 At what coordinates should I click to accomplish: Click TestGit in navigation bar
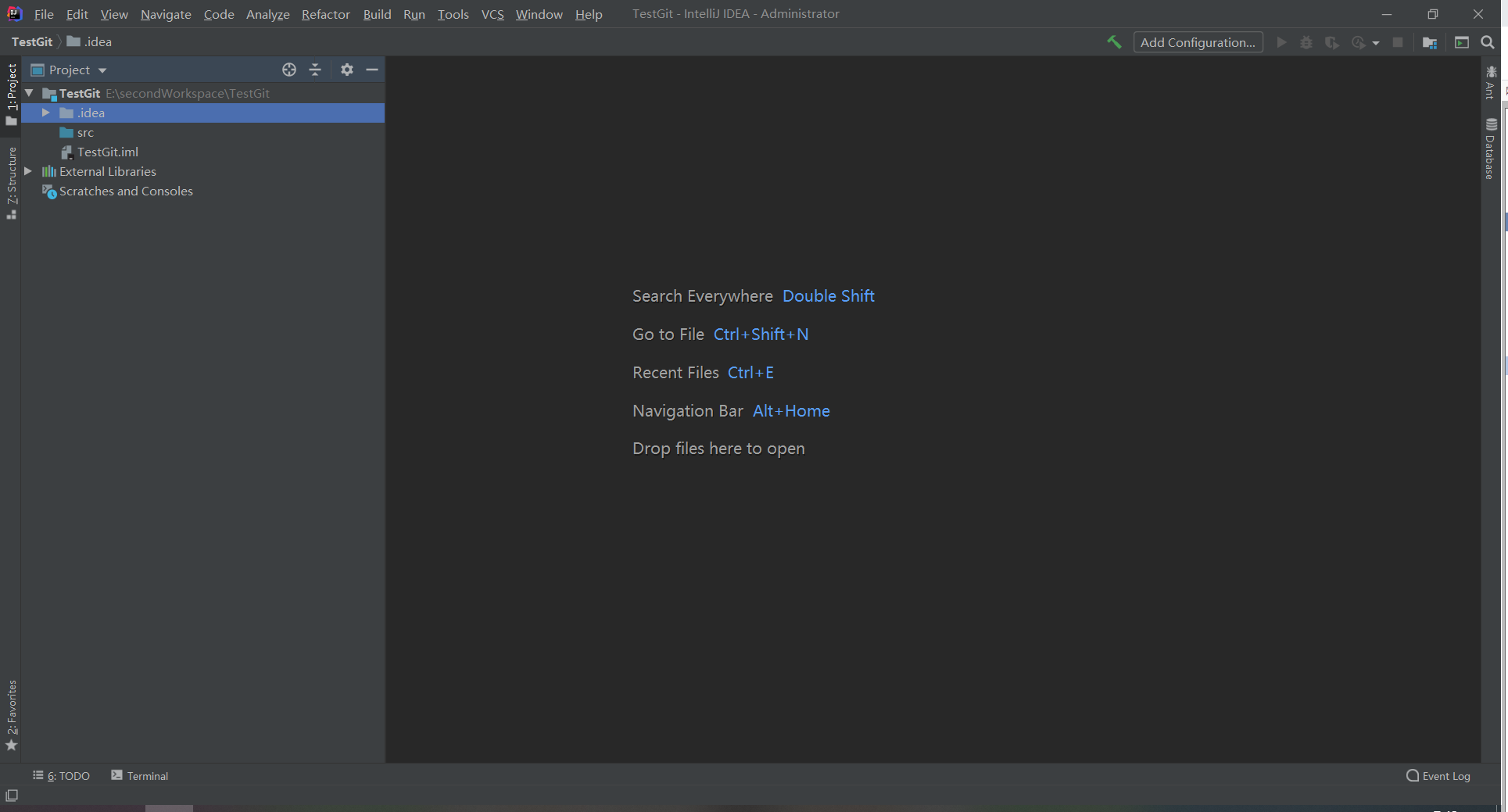pyautogui.click(x=32, y=41)
